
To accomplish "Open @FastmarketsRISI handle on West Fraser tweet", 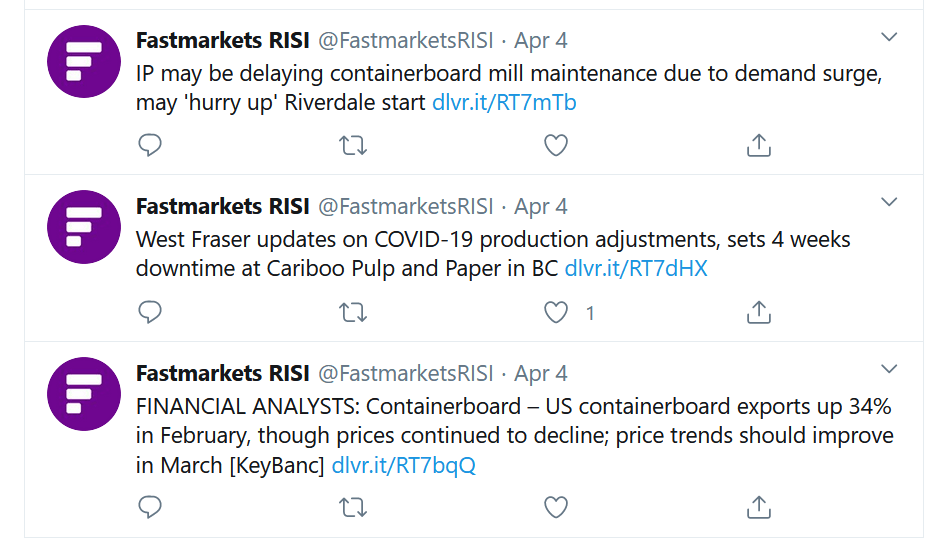I will pyautogui.click(x=405, y=206).
